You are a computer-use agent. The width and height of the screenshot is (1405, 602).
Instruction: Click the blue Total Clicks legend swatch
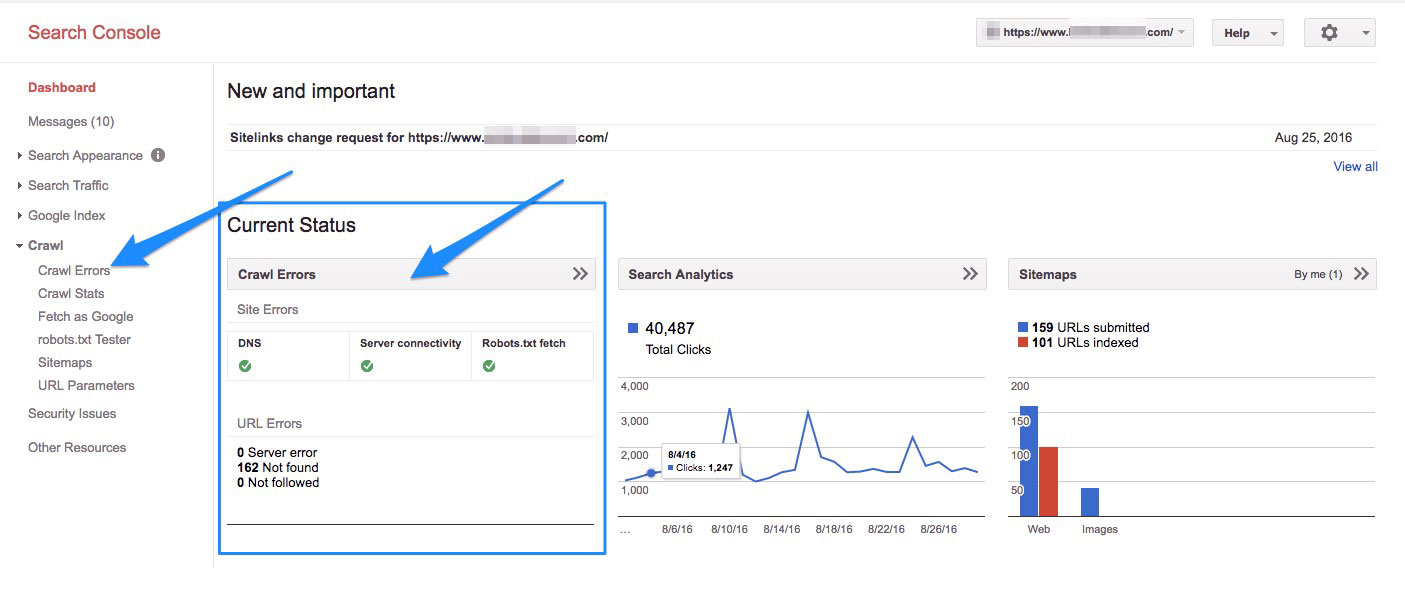pos(633,328)
